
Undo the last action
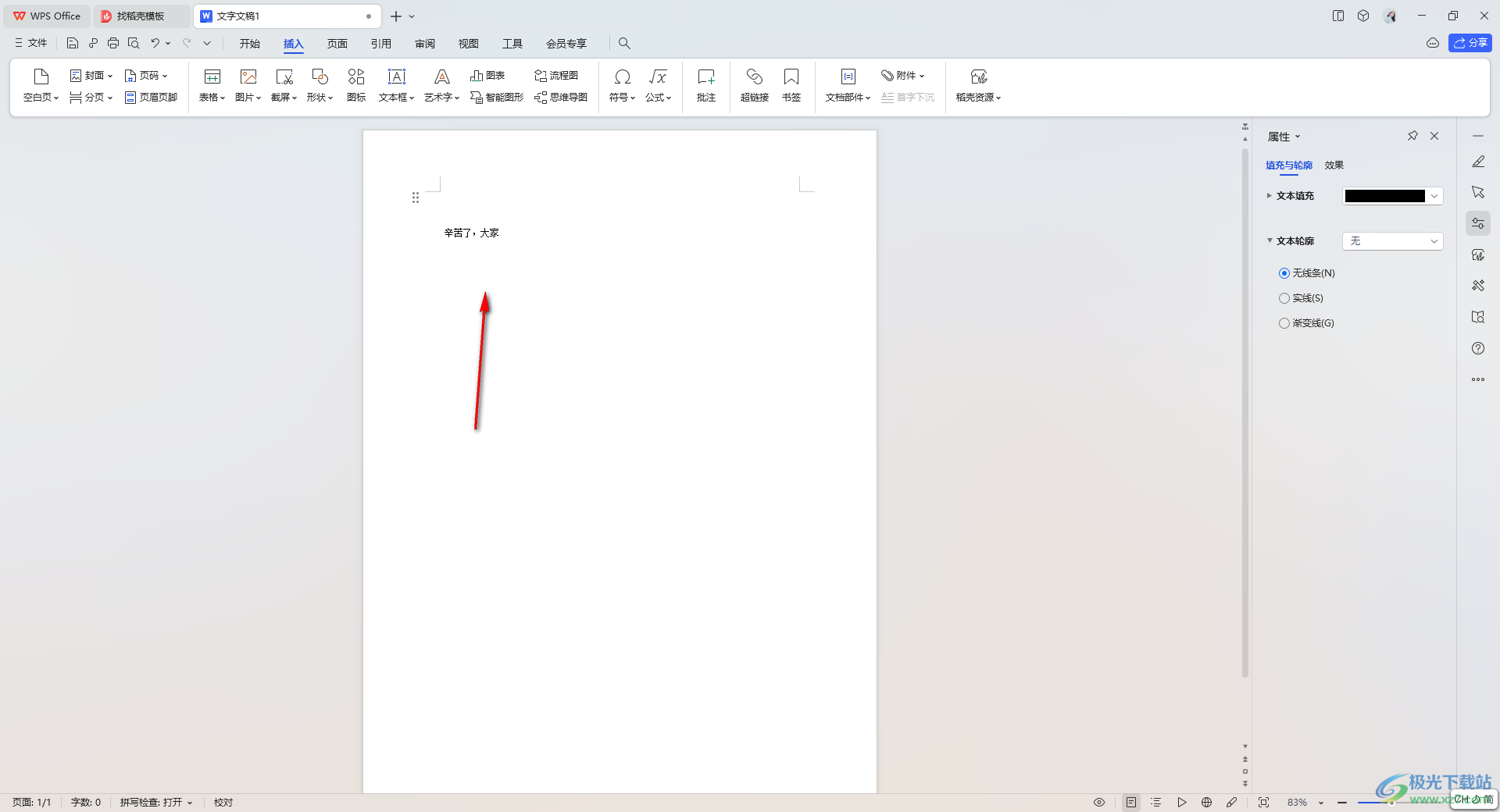155,44
